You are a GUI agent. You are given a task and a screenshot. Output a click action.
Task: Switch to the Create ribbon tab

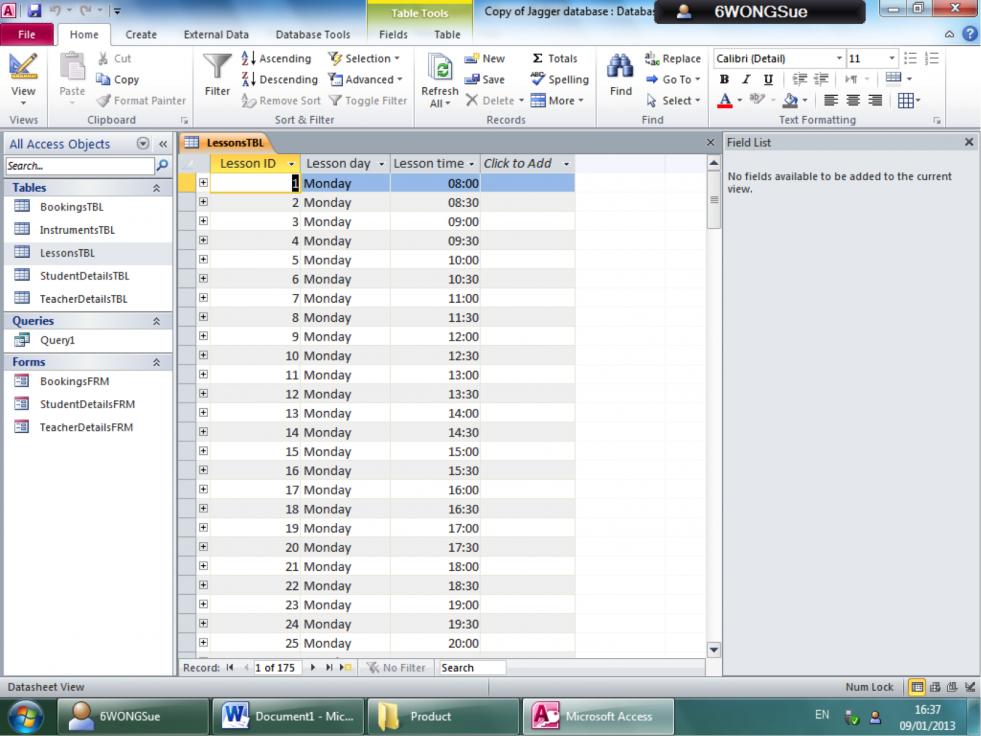[x=140, y=34]
